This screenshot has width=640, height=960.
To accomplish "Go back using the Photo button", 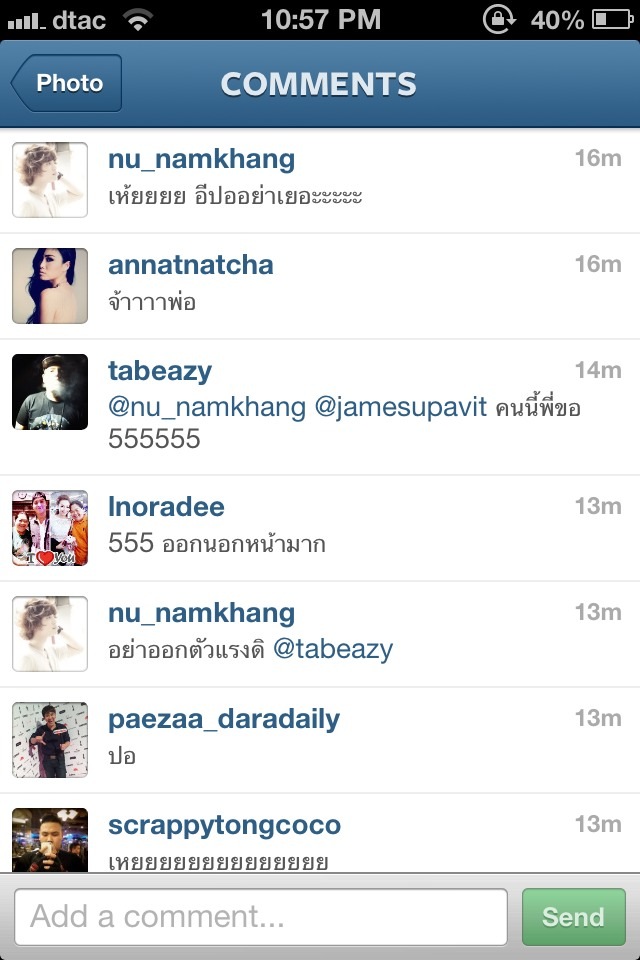I will point(66,83).
